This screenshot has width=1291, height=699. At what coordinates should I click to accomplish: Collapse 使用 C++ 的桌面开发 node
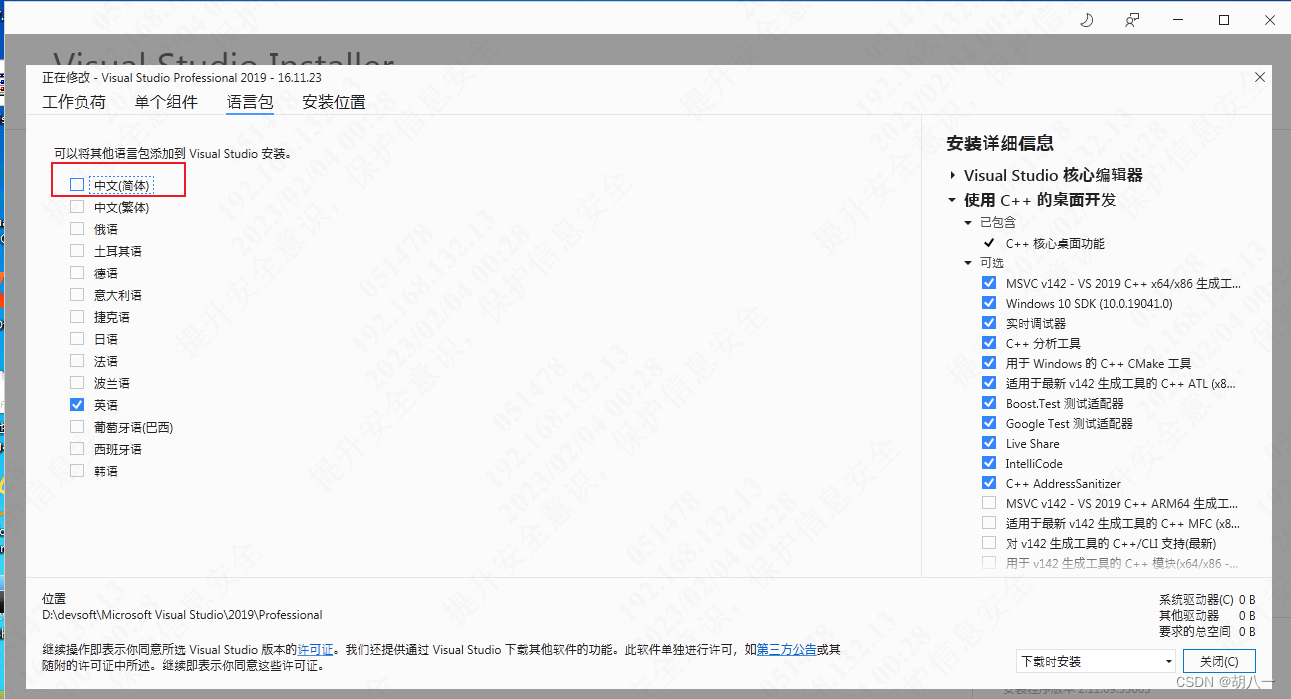(x=953, y=200)
